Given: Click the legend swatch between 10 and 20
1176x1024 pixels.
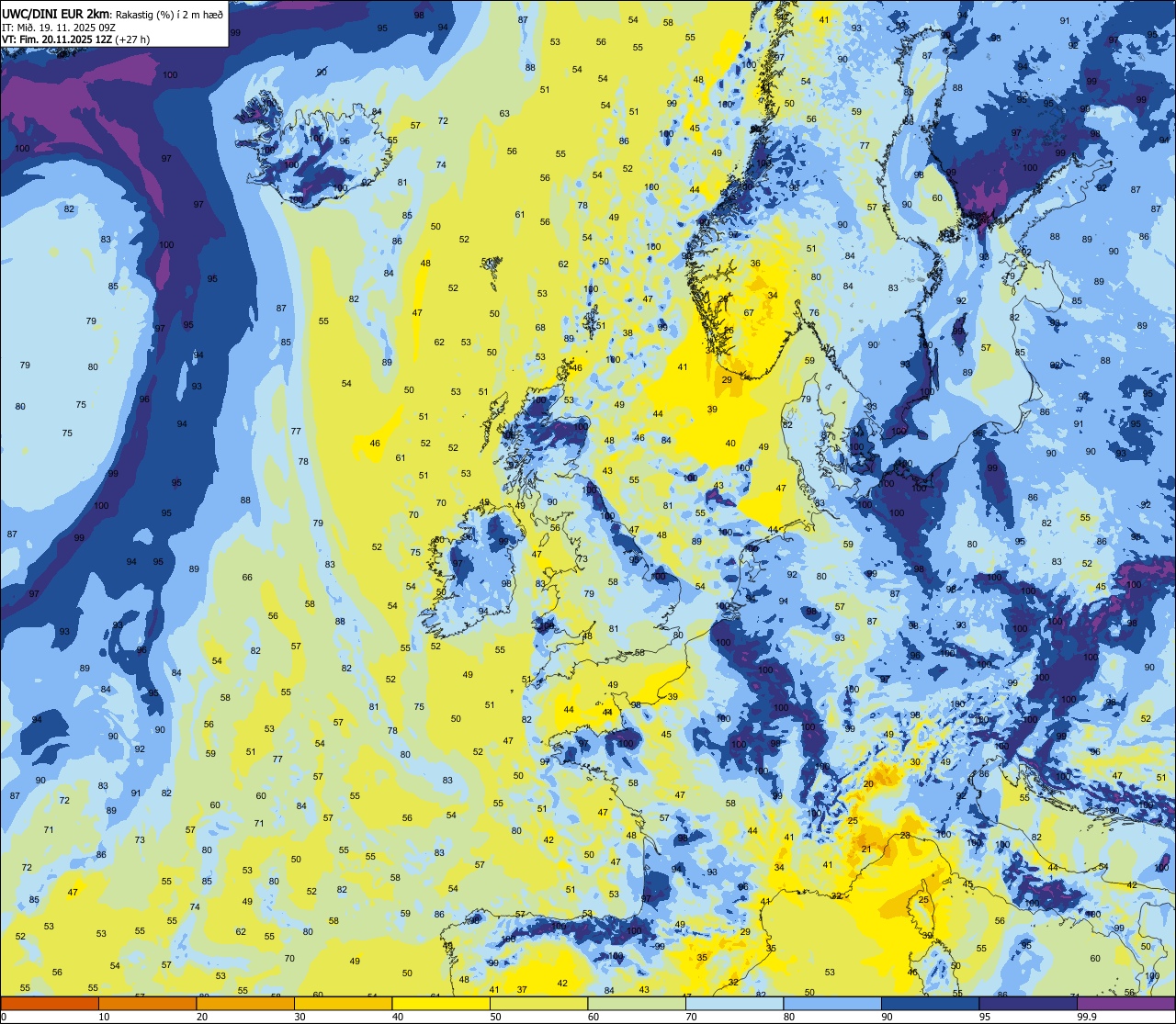Looking at the screenshot, I should pos(147,1004).
